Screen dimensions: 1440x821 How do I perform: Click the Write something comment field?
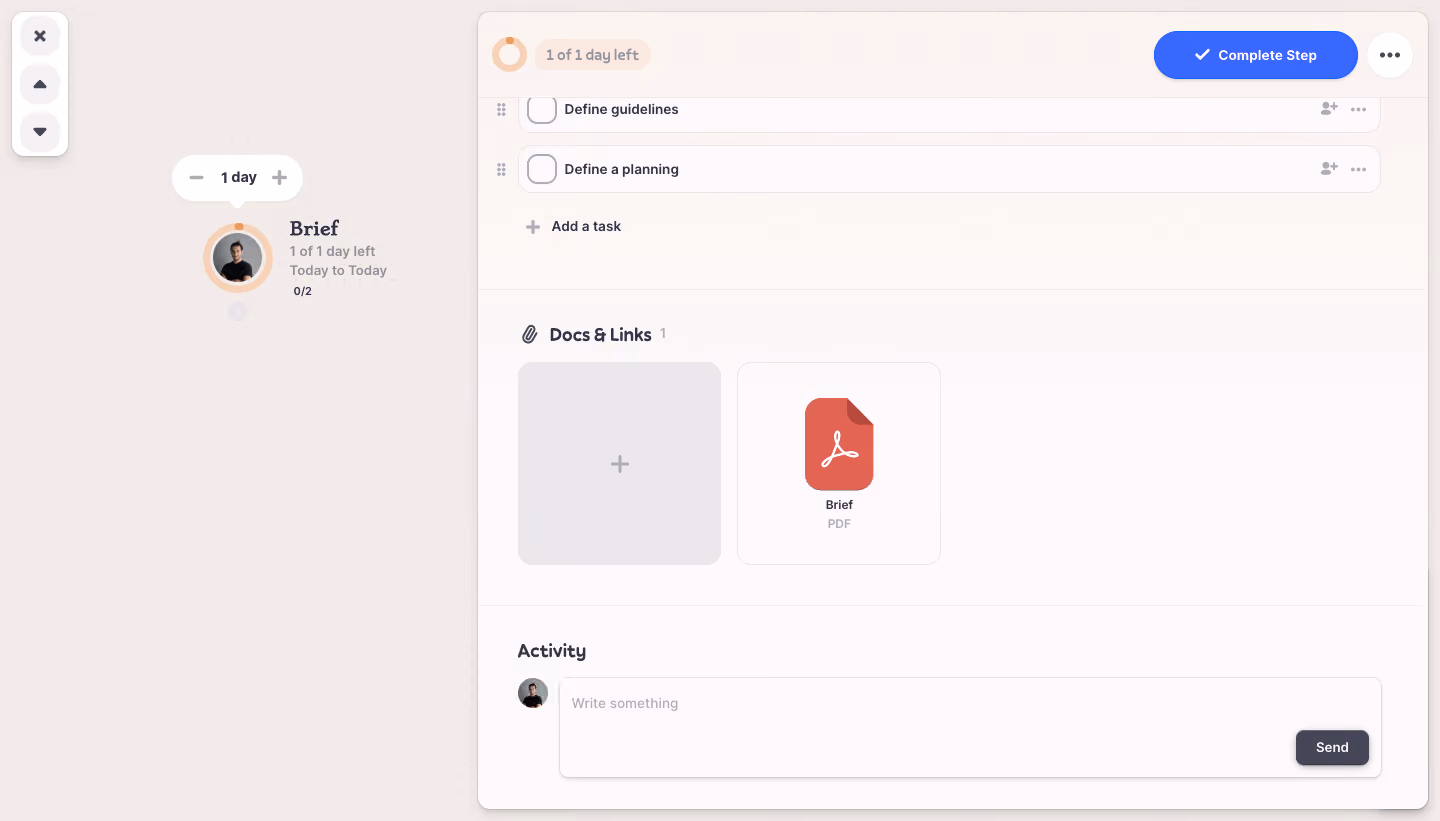(970, 727)
